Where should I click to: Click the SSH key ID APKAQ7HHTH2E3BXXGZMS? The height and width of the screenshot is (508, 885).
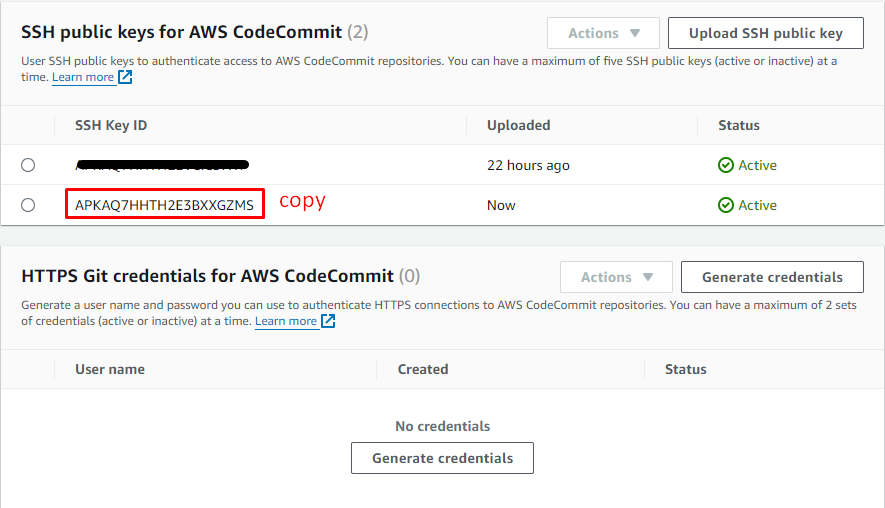click(164, 205)
